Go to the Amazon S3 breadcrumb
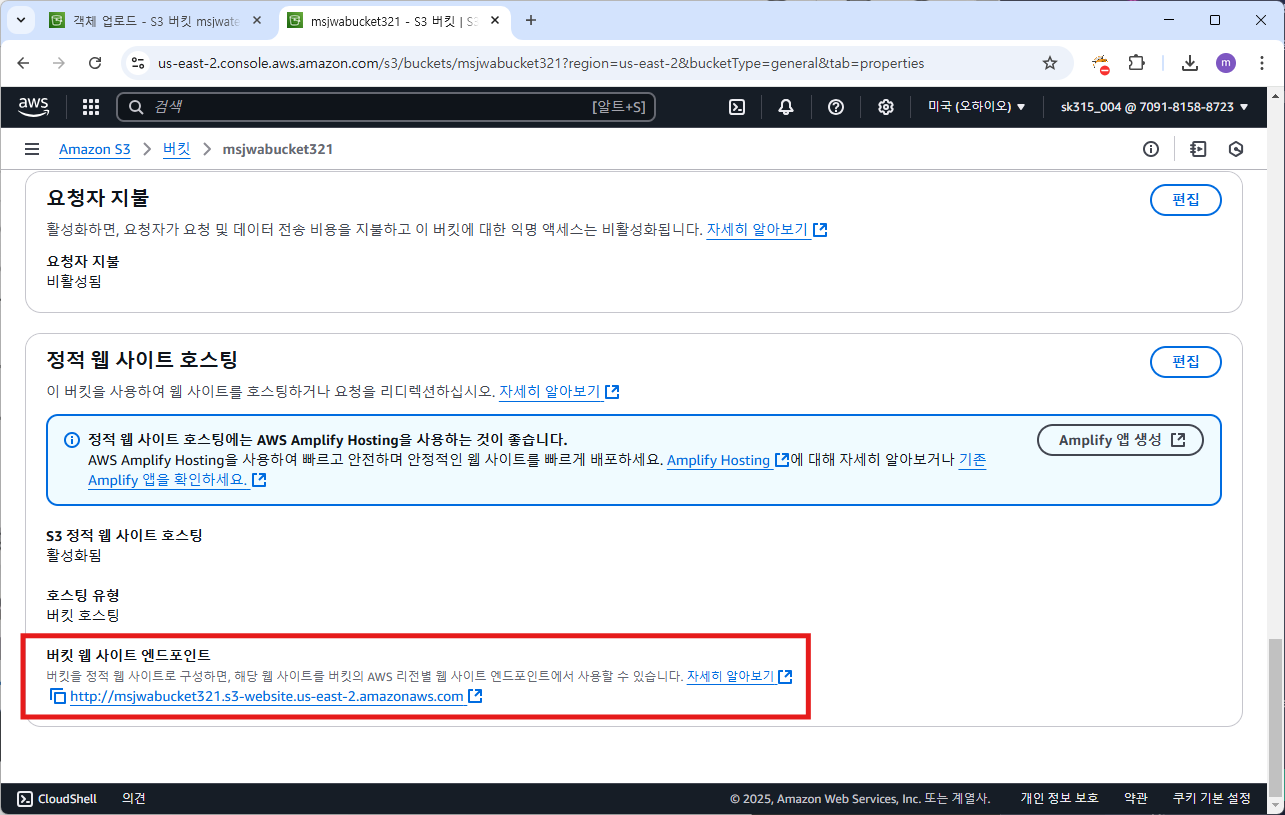 95,149
